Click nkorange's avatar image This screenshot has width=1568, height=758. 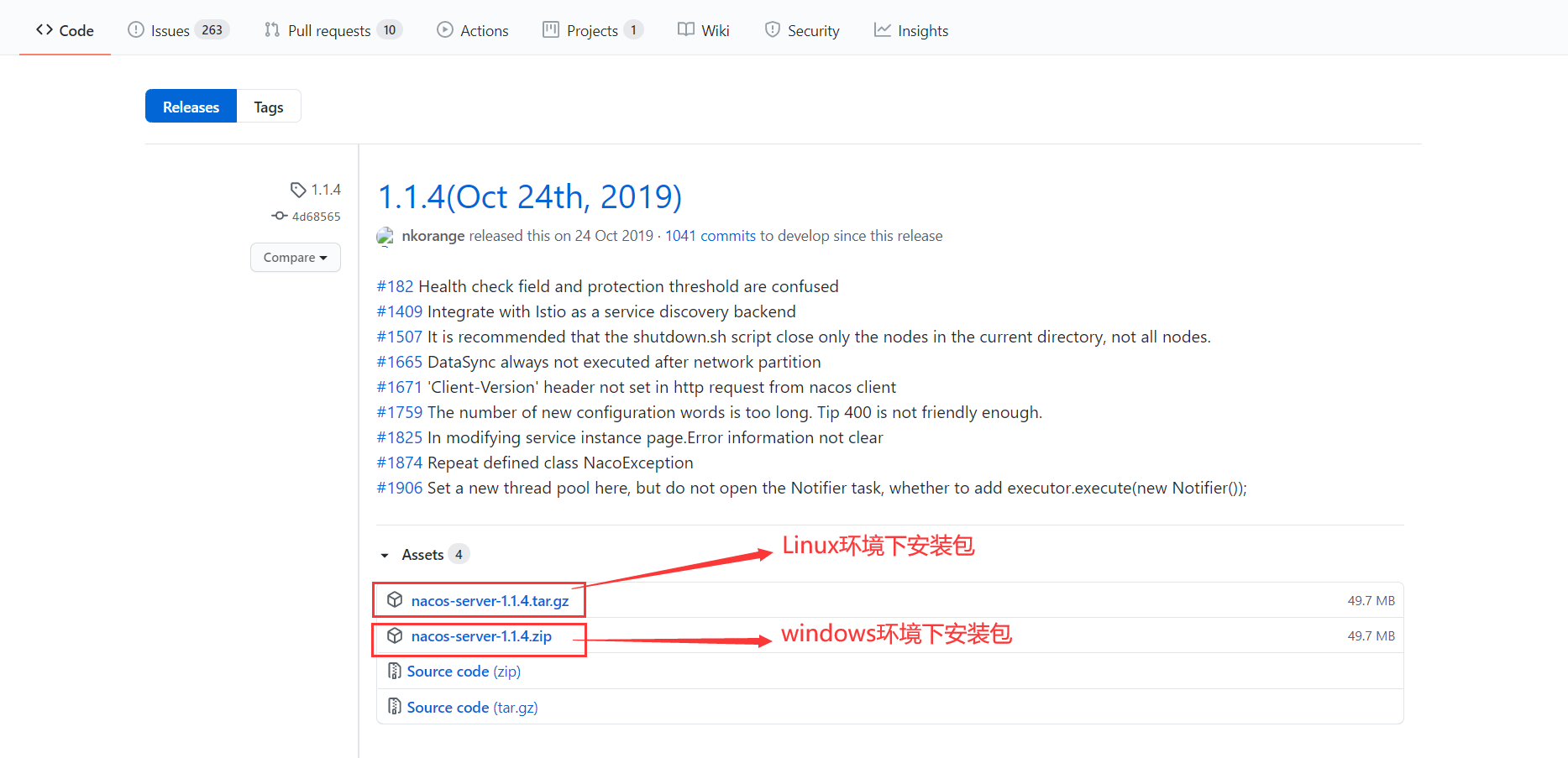coord(385,237)
